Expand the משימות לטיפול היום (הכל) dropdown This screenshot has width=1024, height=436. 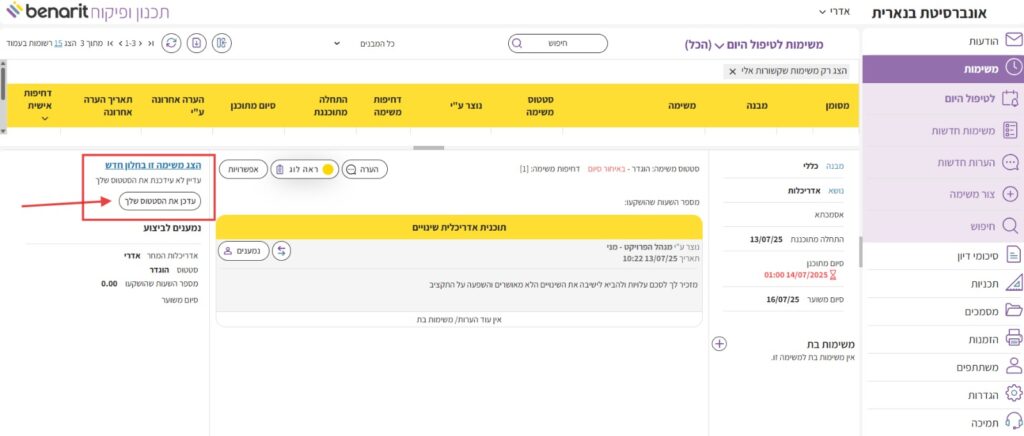[x=718, y=45]
